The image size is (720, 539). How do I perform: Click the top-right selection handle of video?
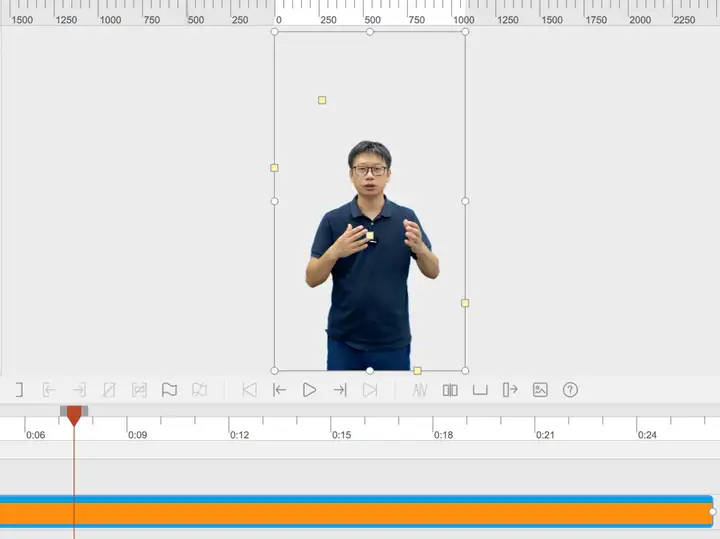[x=465, y=32]
